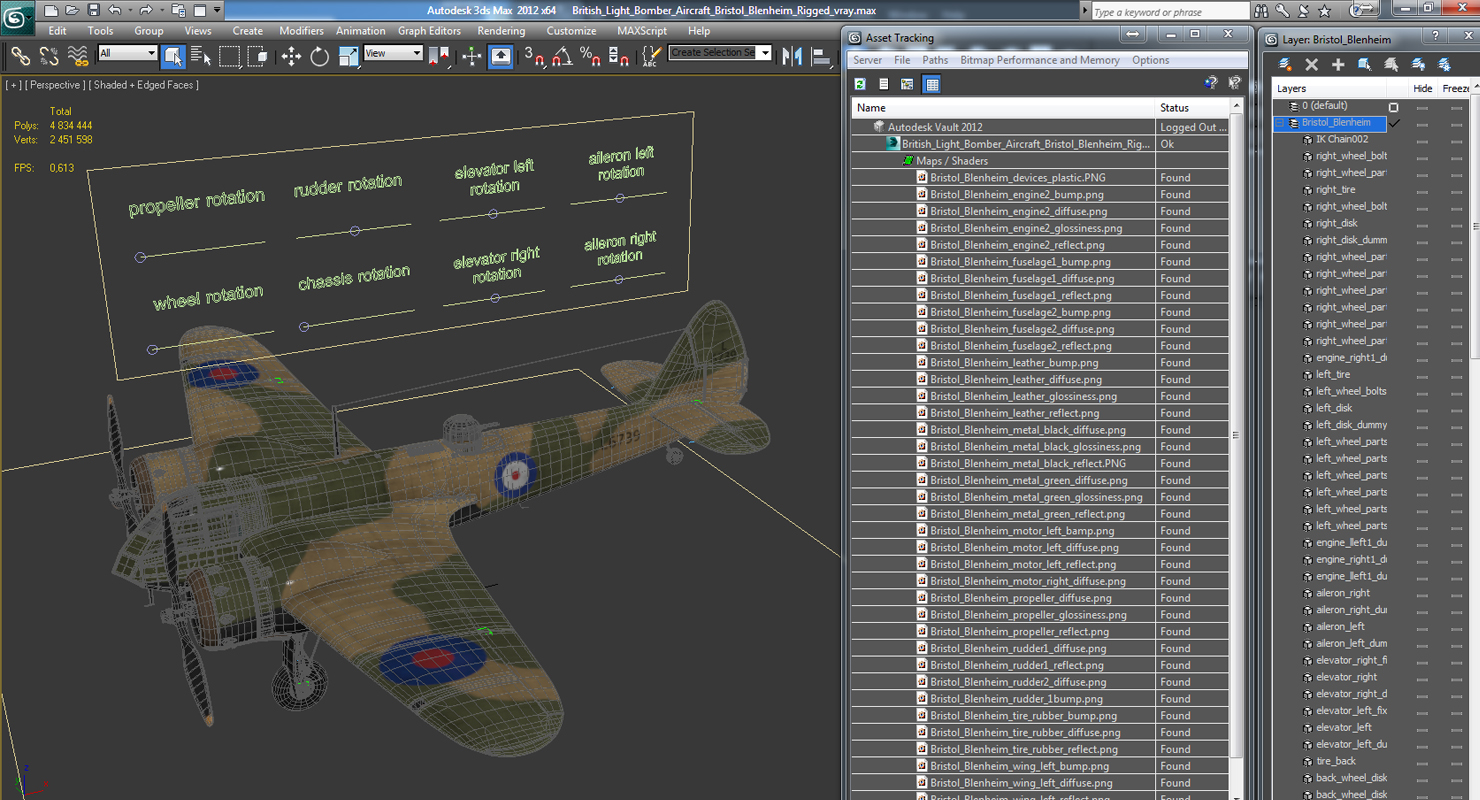Open the MAXScript menu
The height and width of the screenshot is (800, 1480).
(642, 31)
